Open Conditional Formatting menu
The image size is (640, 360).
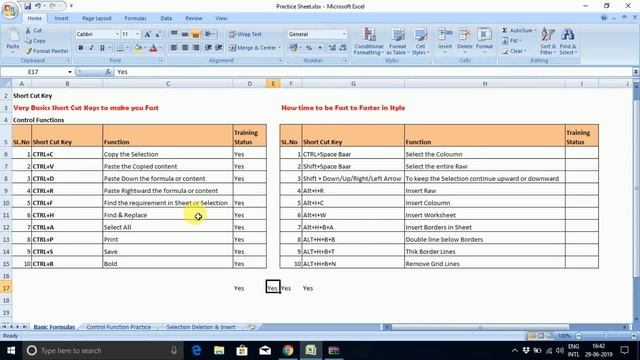click(x=369, y=41)
